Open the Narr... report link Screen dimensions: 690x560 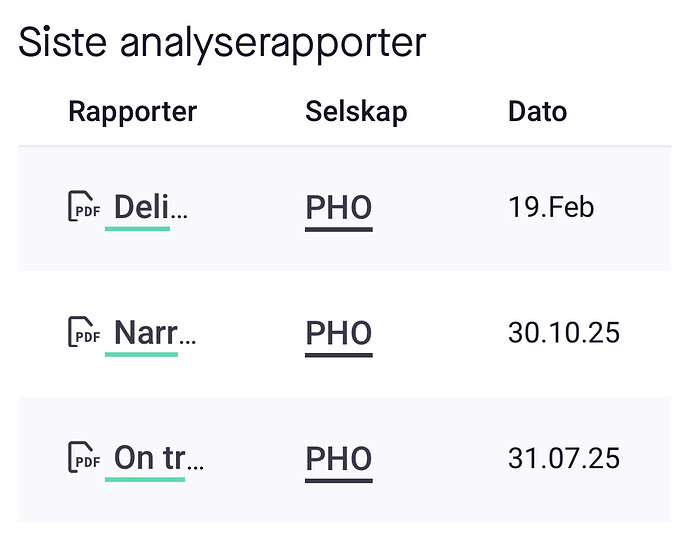coord(154,333)
